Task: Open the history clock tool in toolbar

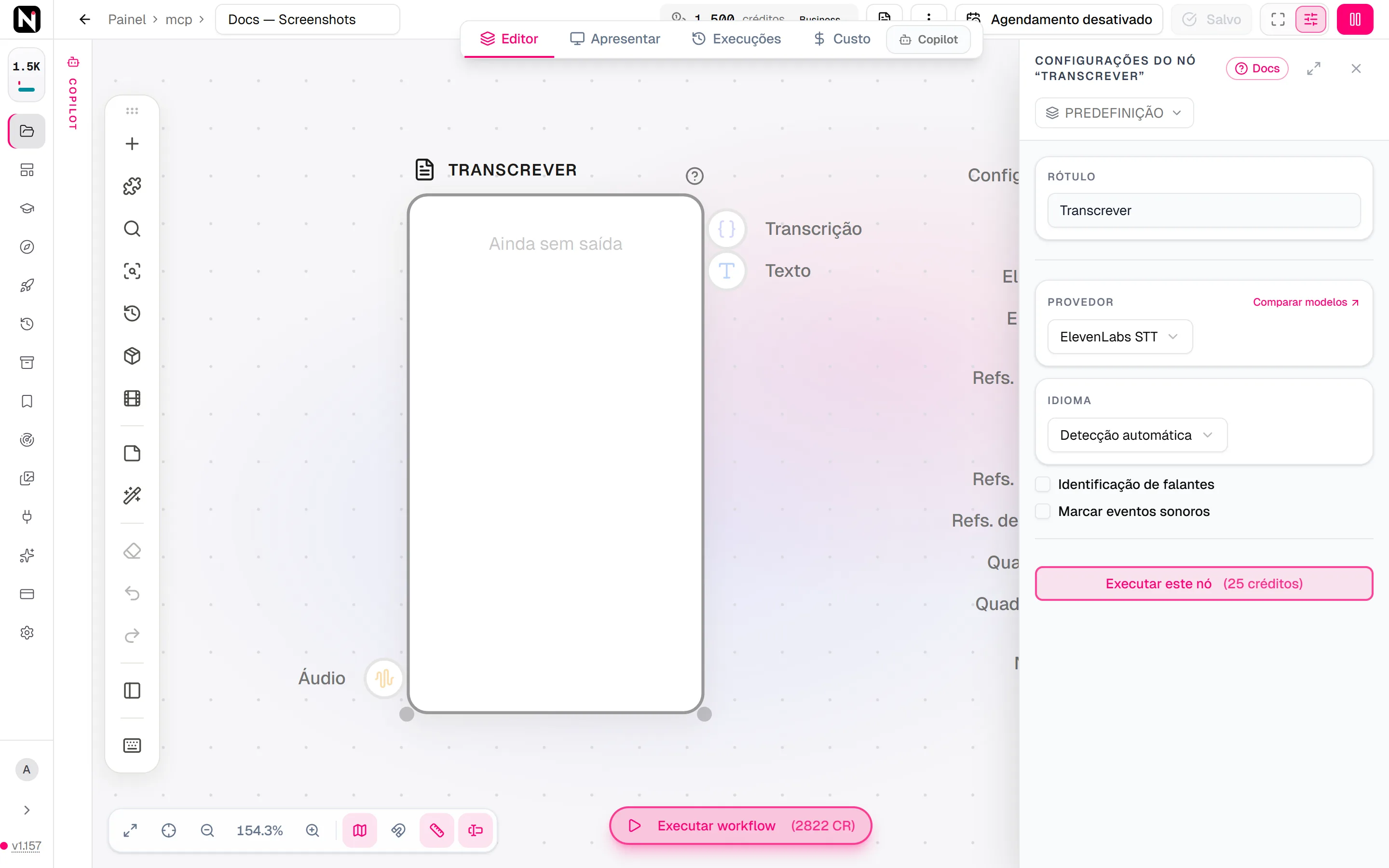Action: pos(132,313)
